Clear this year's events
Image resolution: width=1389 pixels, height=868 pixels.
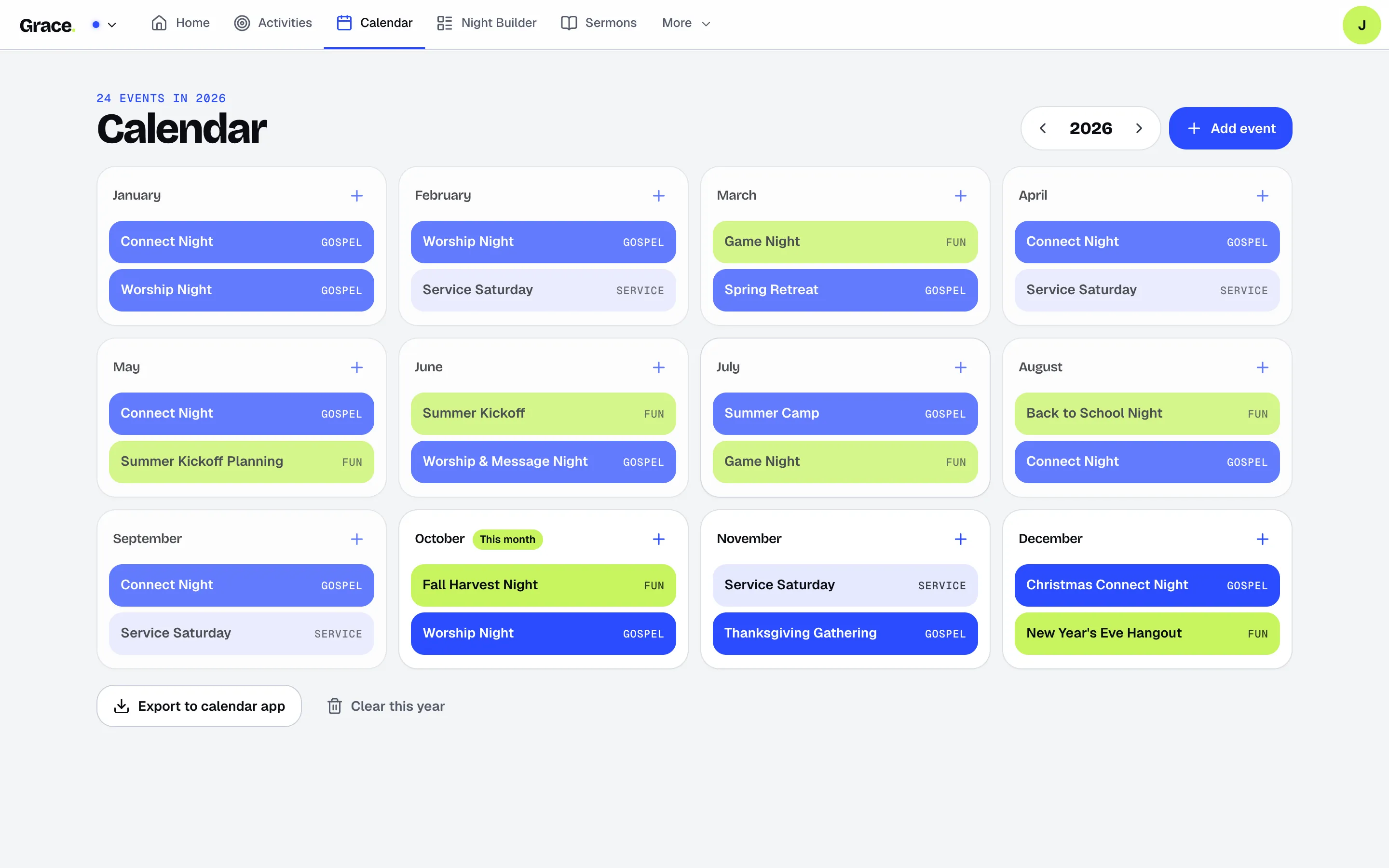386,706
